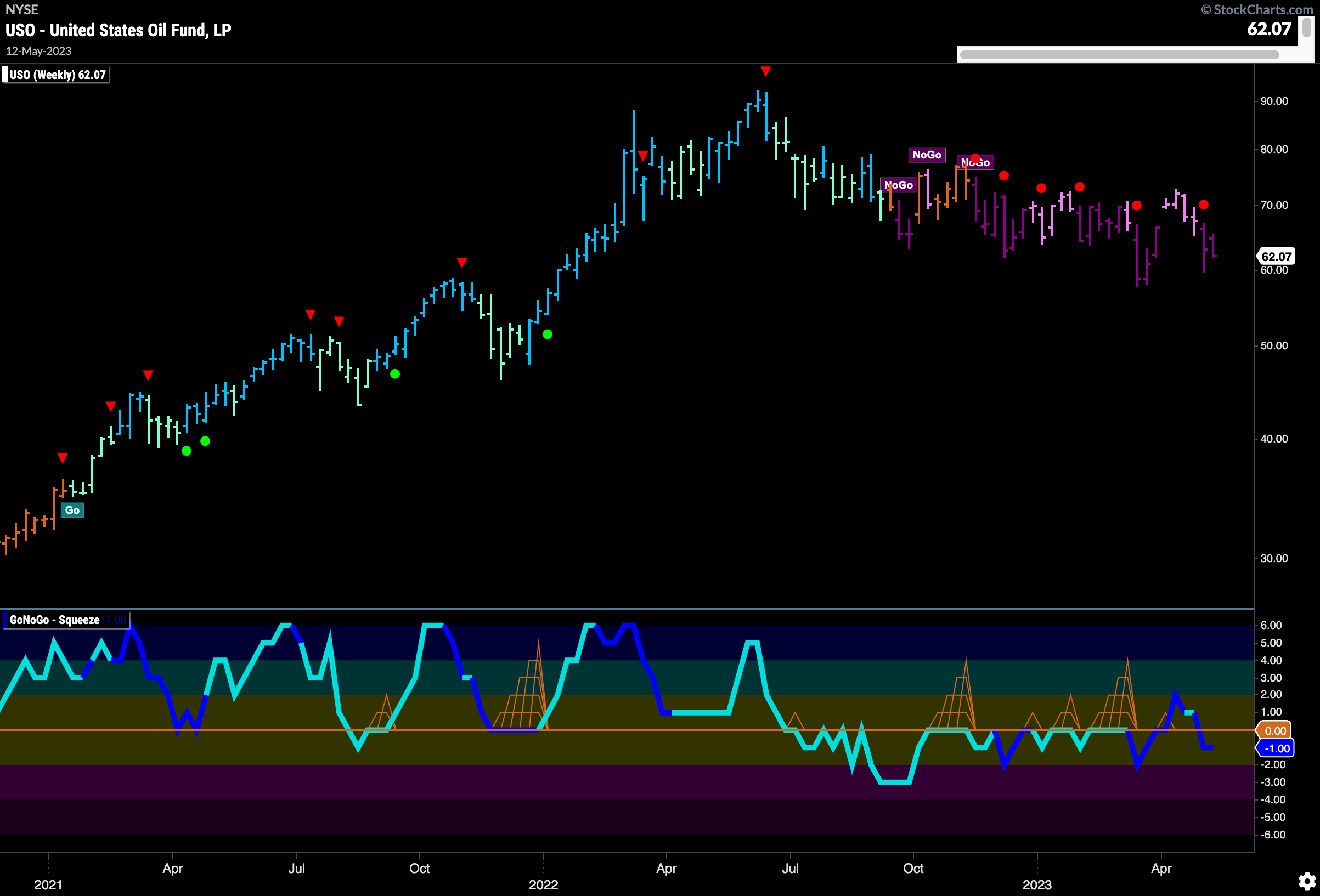
Task: Click the large 62.07 last price in the header
Action: [x=1269, y=29]
